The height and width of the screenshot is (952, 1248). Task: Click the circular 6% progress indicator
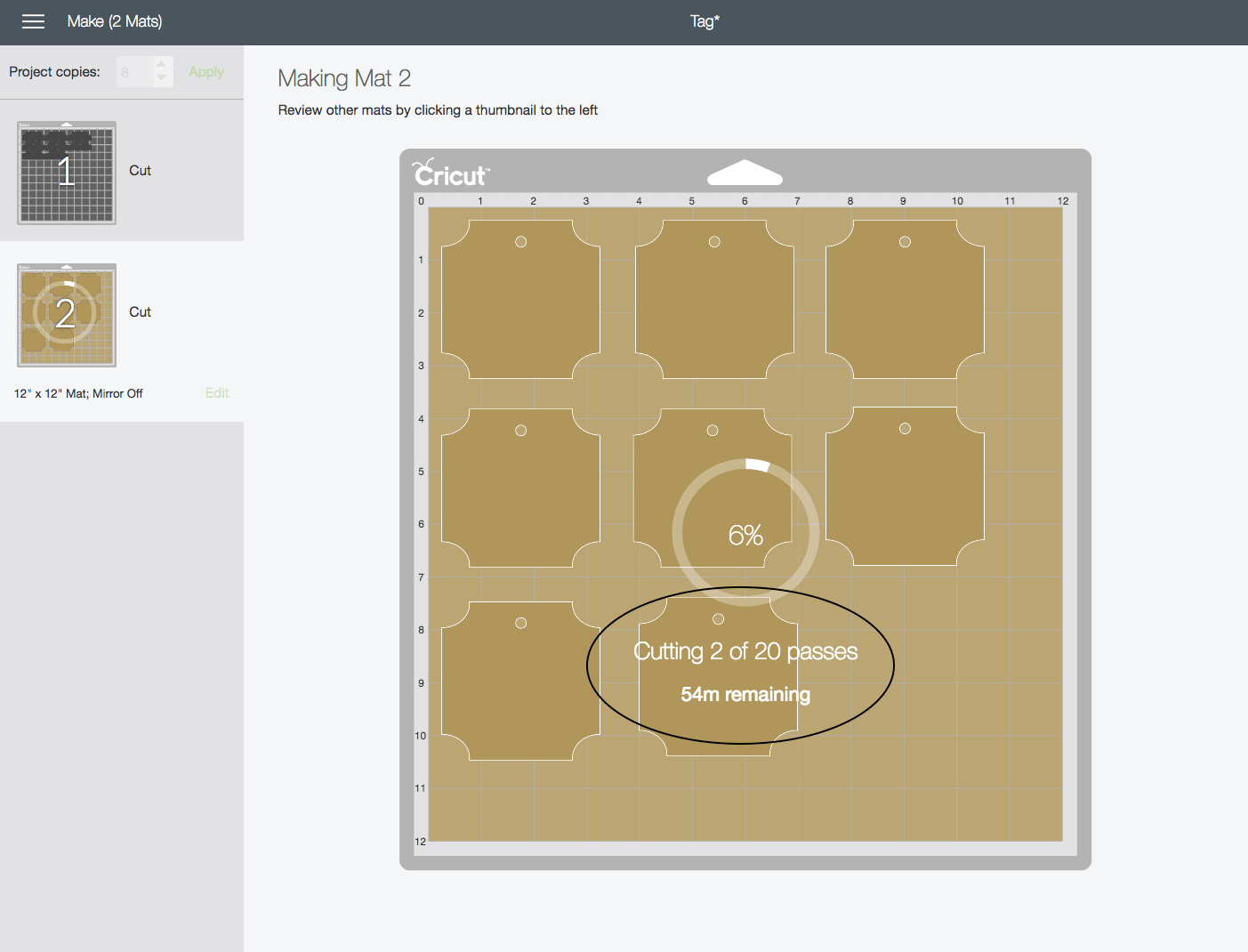745,533
